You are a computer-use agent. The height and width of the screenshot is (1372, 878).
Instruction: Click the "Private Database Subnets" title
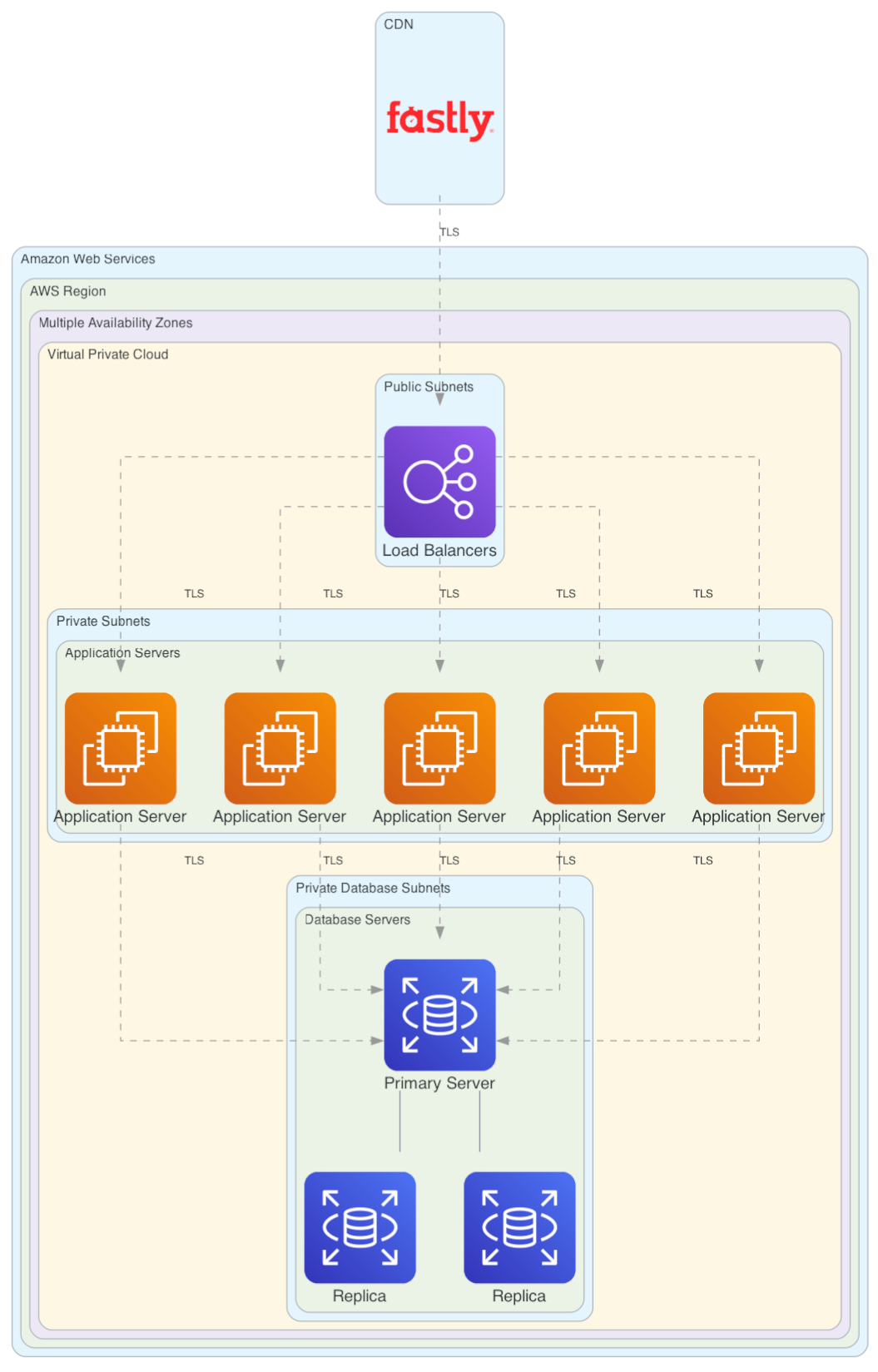pyautogui.click(x=372, y=888)
